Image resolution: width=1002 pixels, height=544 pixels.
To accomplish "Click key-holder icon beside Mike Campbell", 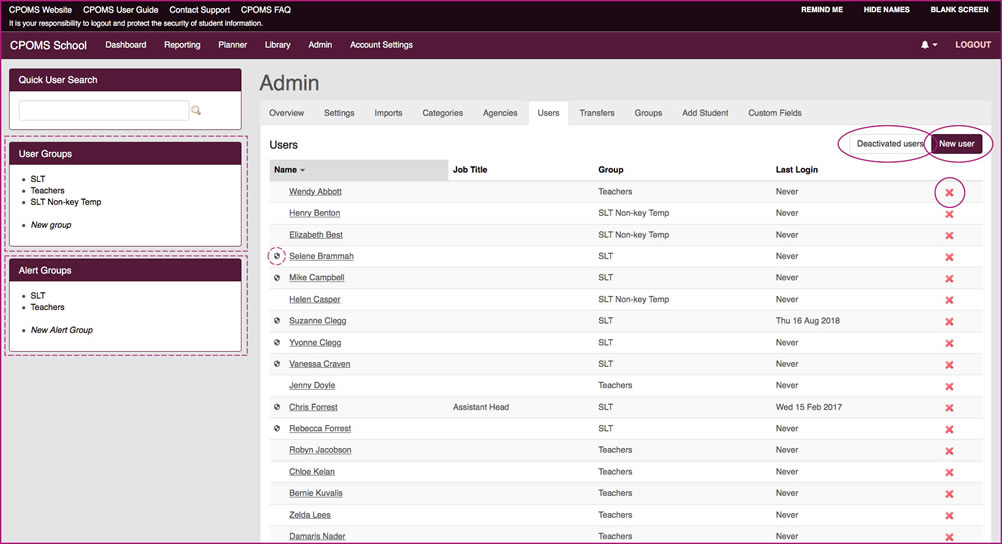I will 277,277.
